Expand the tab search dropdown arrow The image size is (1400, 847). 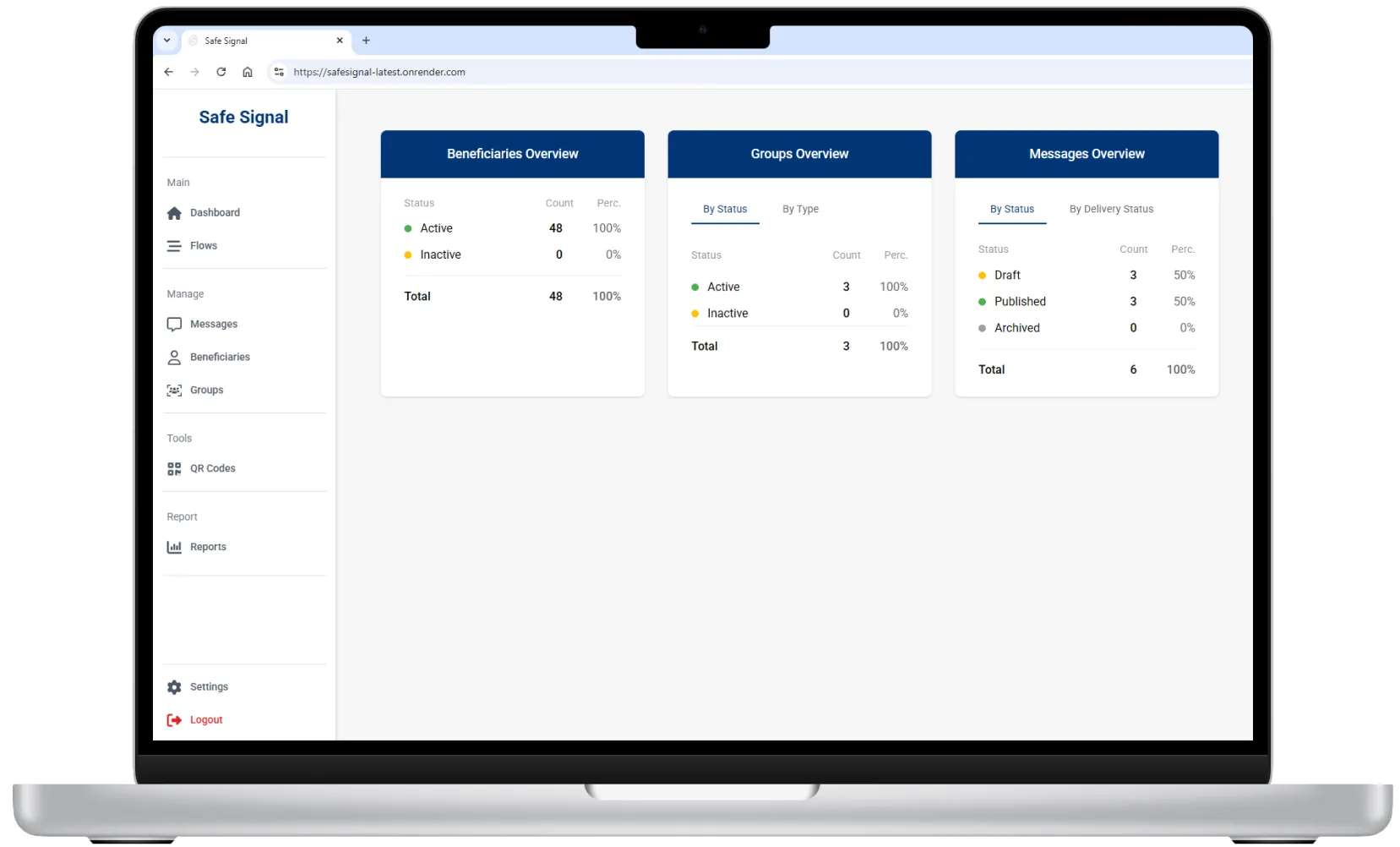point(167,41)
